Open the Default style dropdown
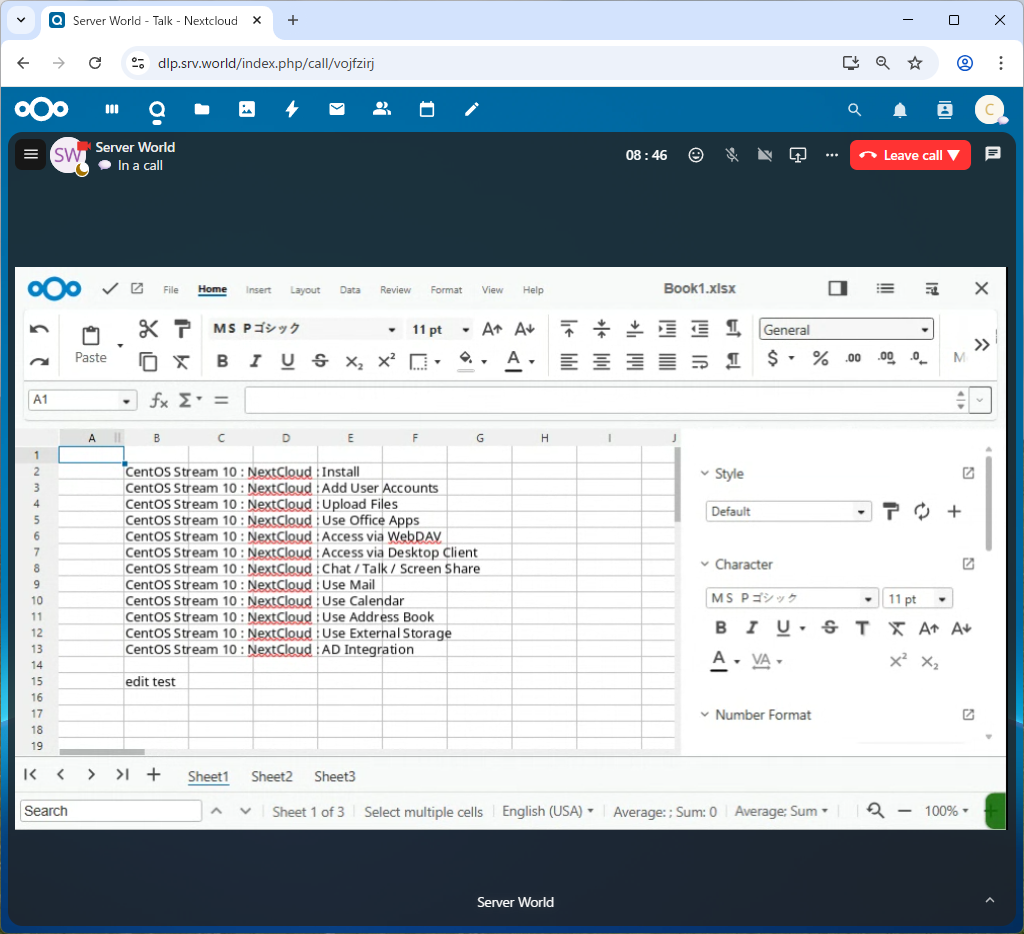The image size is (1024, 934). tap(788, 511)
